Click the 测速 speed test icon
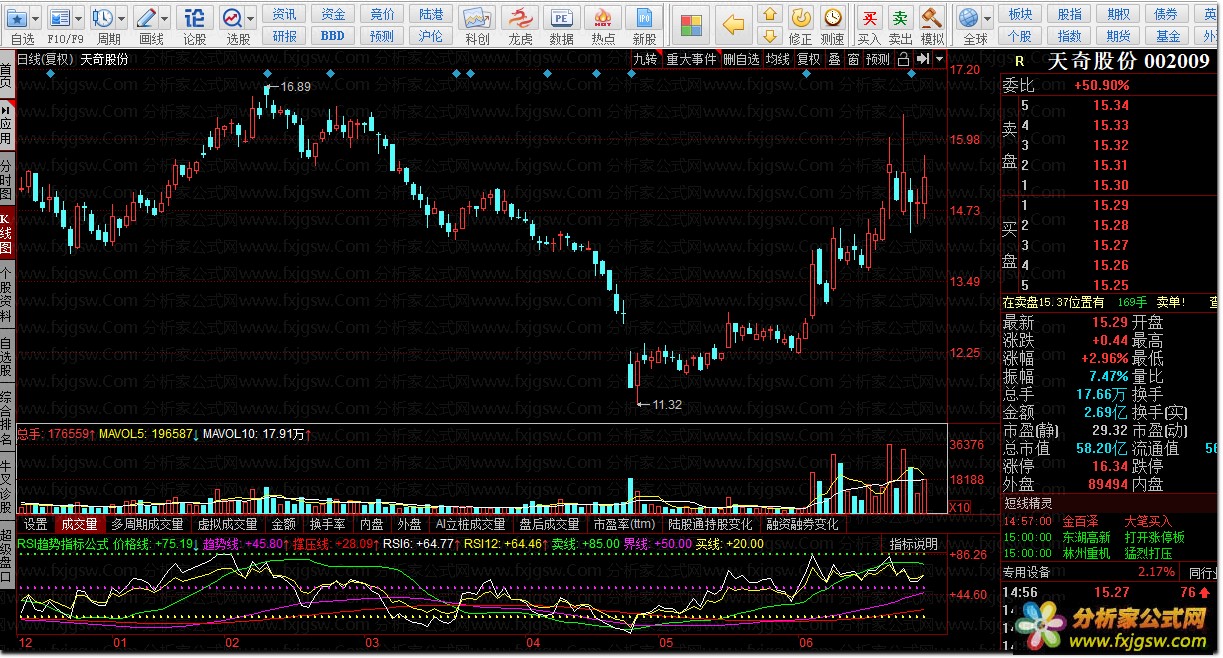The image size is (1223, 658). click(x=832, y=18)
